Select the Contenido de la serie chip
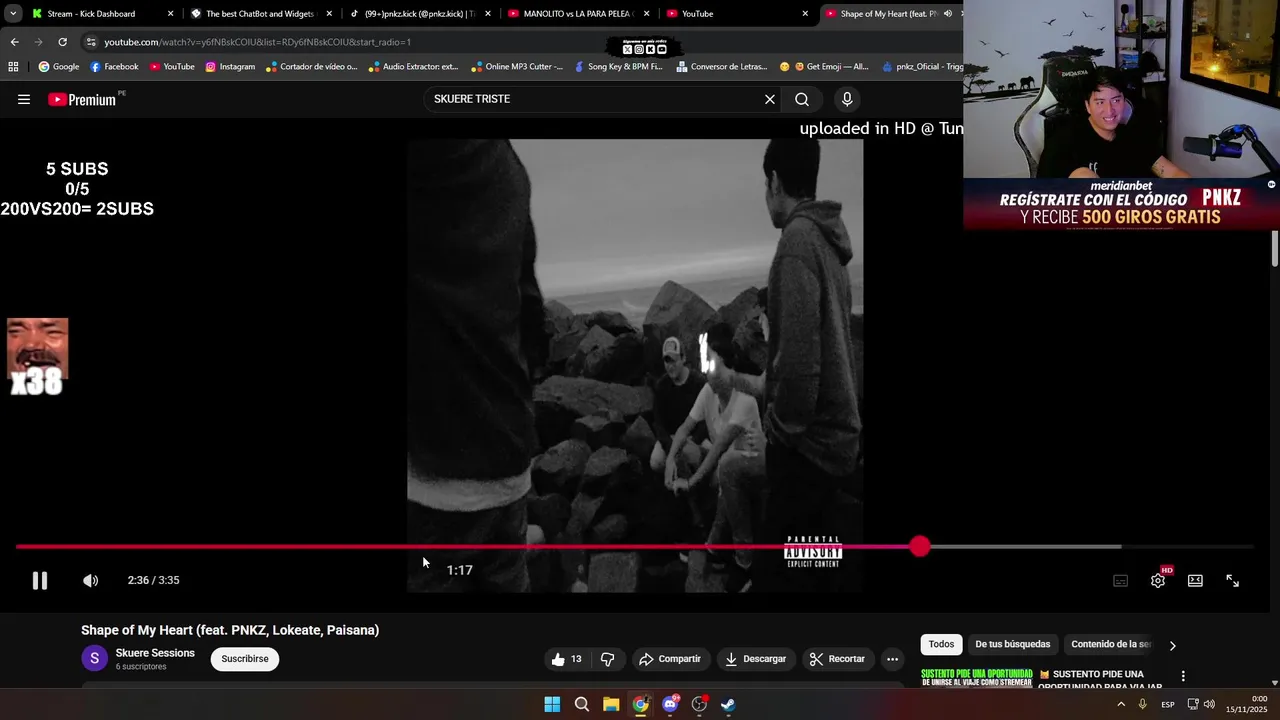Screen dimensions: 1280x720 [1111, 644]
